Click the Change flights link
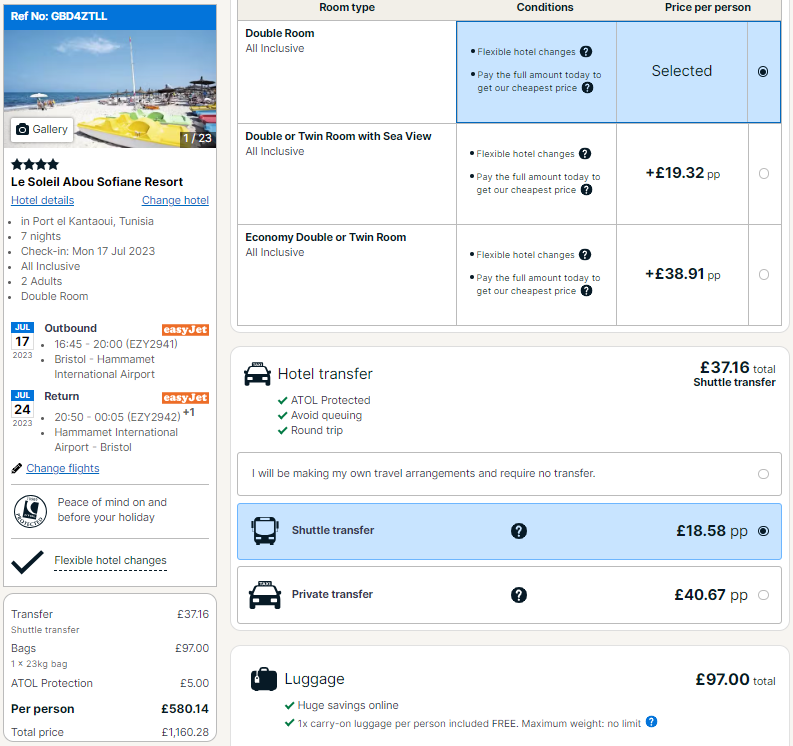 point(63,468)
